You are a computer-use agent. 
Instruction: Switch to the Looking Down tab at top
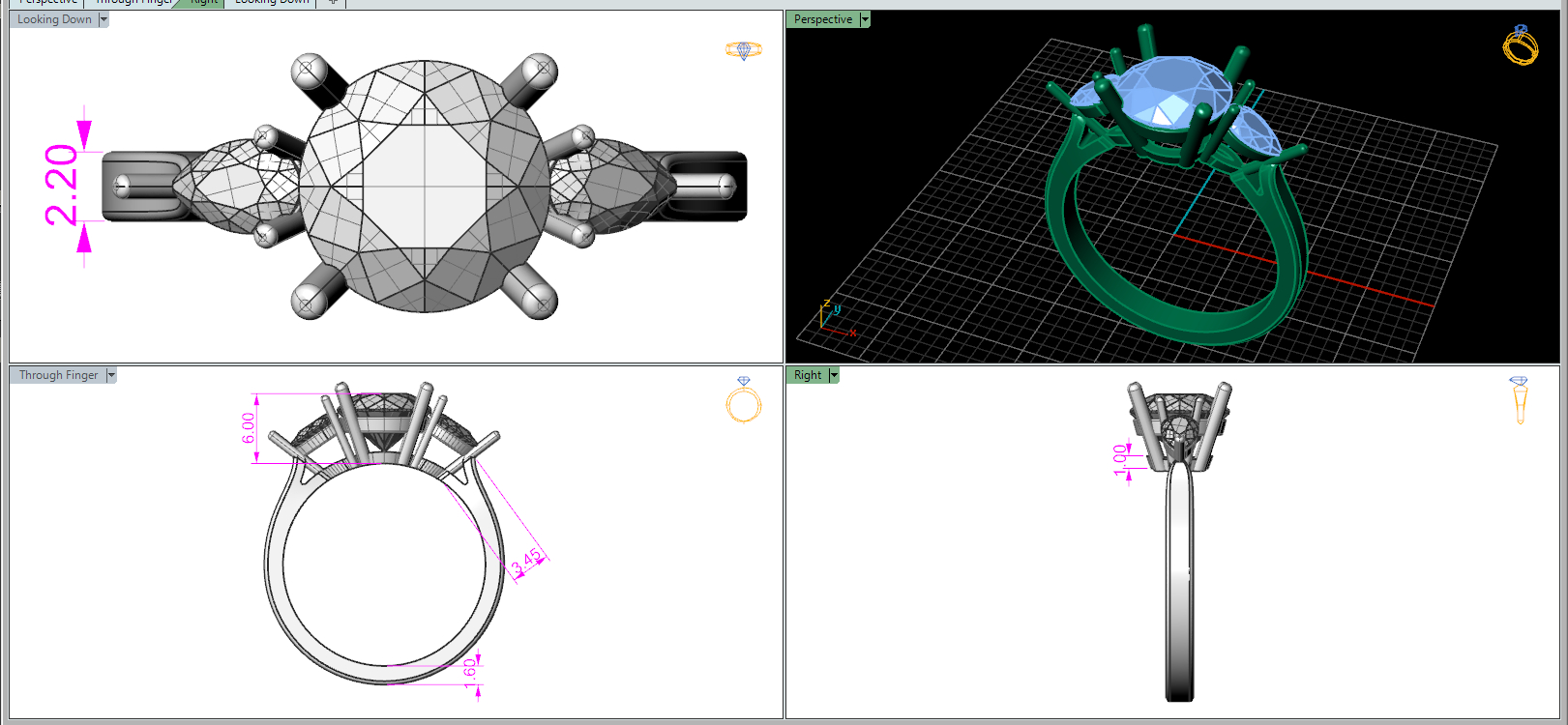click(272, 3)
